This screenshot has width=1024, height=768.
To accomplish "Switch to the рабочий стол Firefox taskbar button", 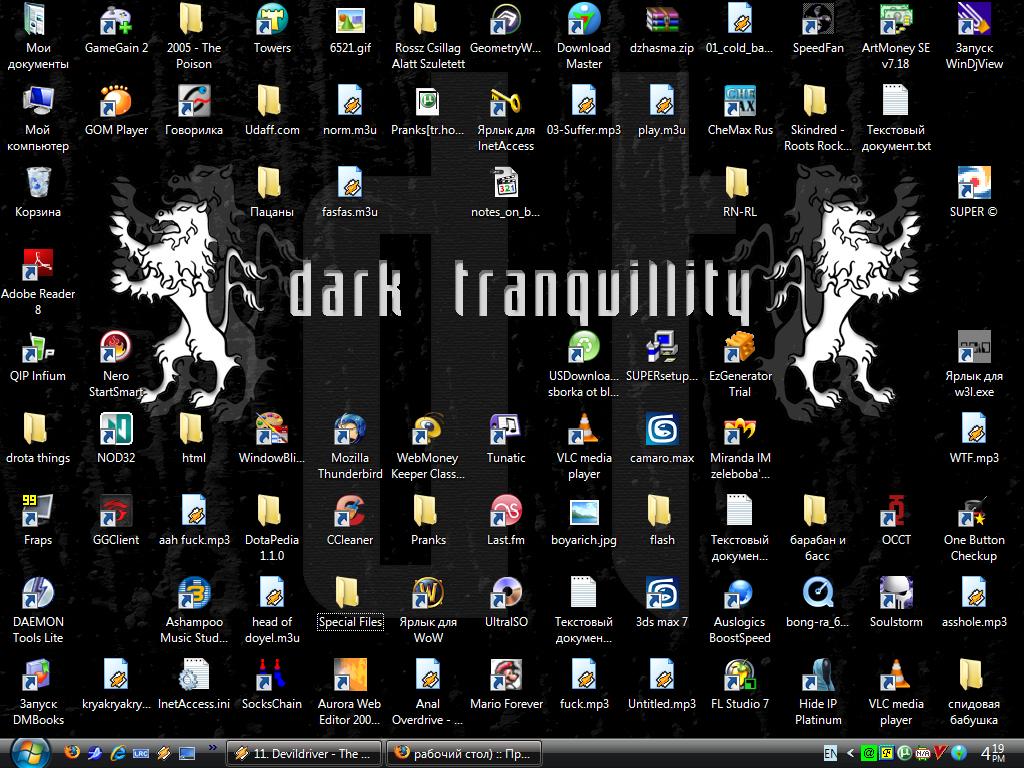I will [464, 754].
